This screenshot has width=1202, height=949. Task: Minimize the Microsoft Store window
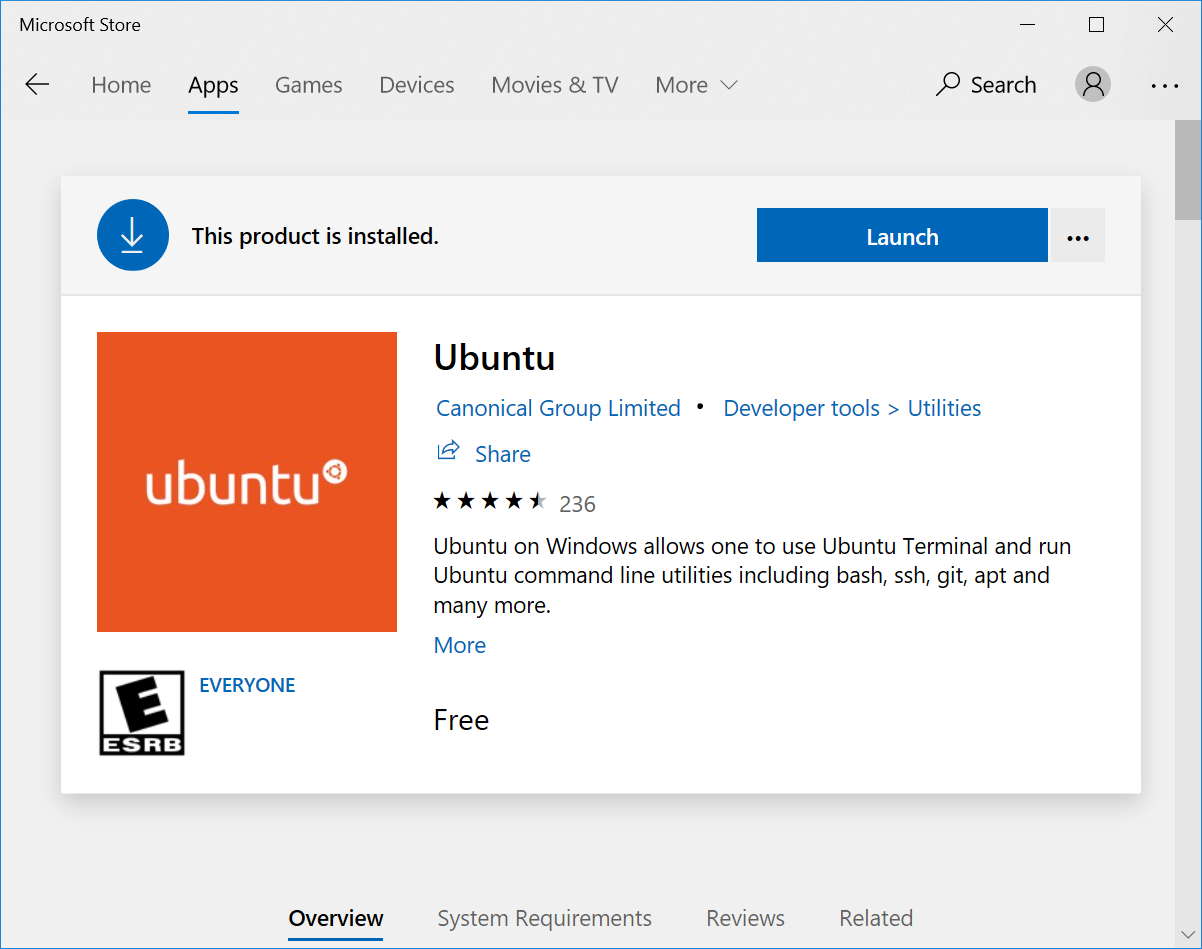click(x=1028, y=25)
